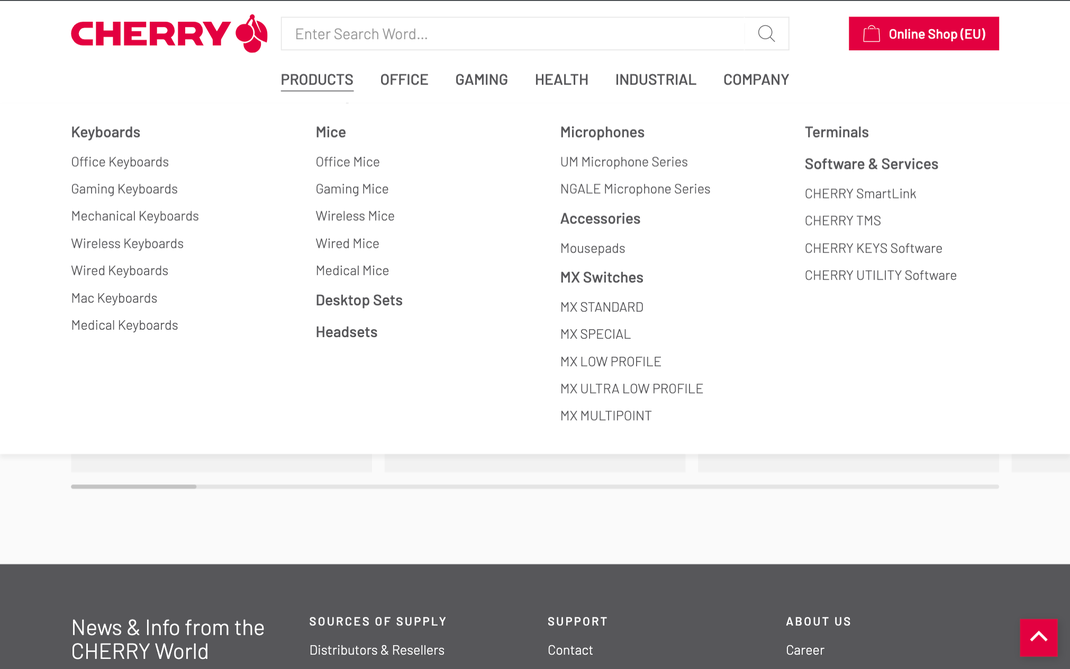Go to Mice category heading

pyautogui.click(x=330, y=132)
